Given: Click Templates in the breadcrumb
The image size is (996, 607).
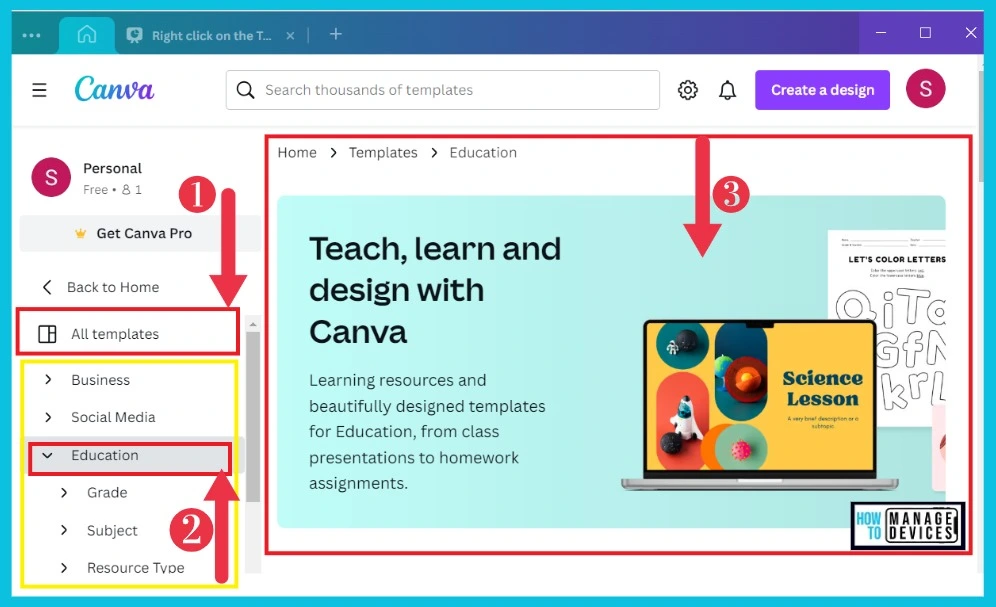Looking at the screenshot, I should pyautogui.click(x=383, y=152).
